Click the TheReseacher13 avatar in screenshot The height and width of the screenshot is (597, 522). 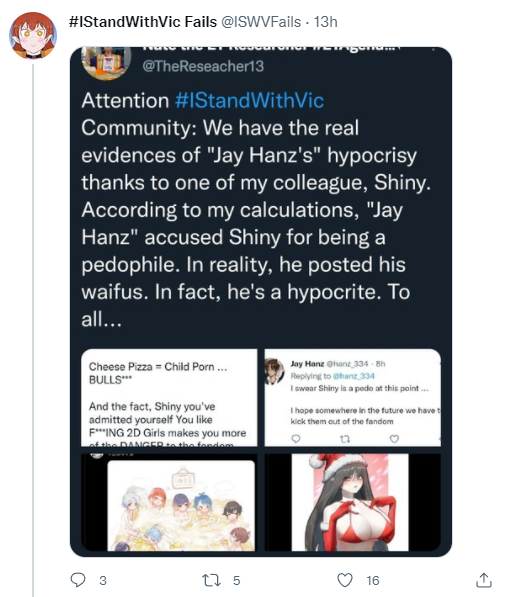pos(107,62)
